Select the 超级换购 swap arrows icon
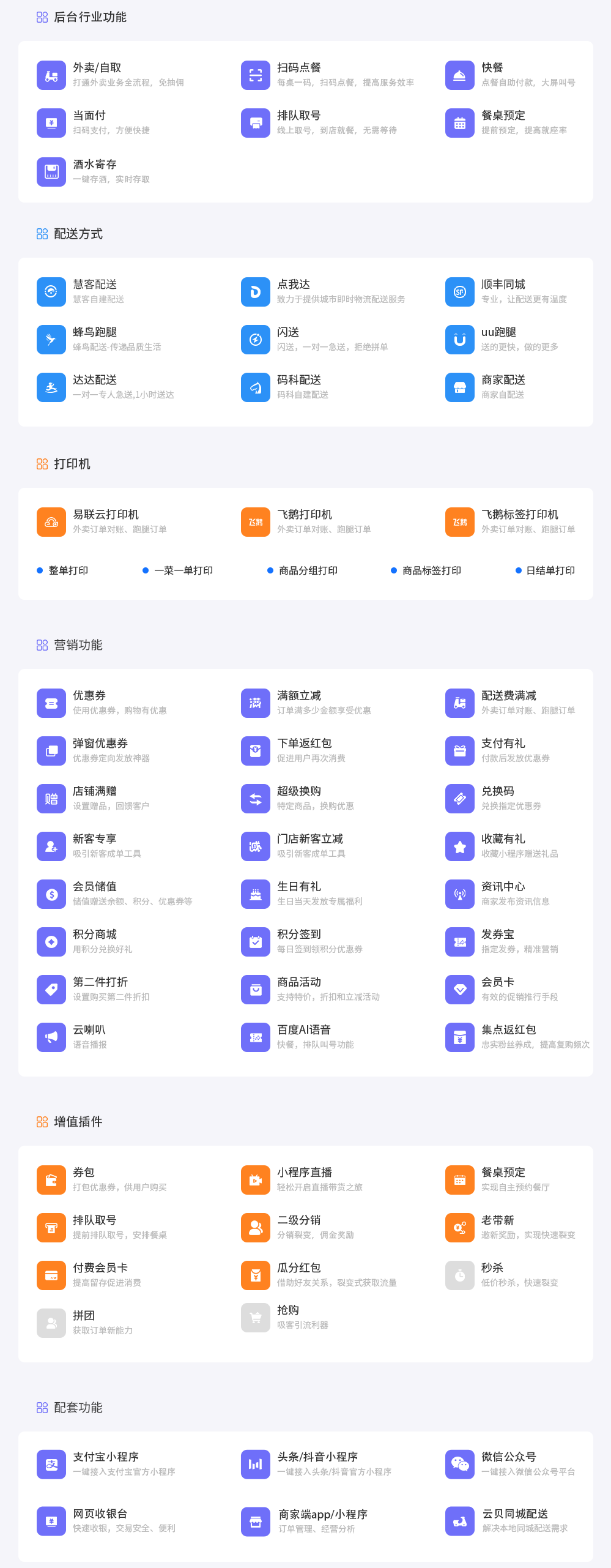This screenshot has height=1568, width=611. (x=256, y=799)
